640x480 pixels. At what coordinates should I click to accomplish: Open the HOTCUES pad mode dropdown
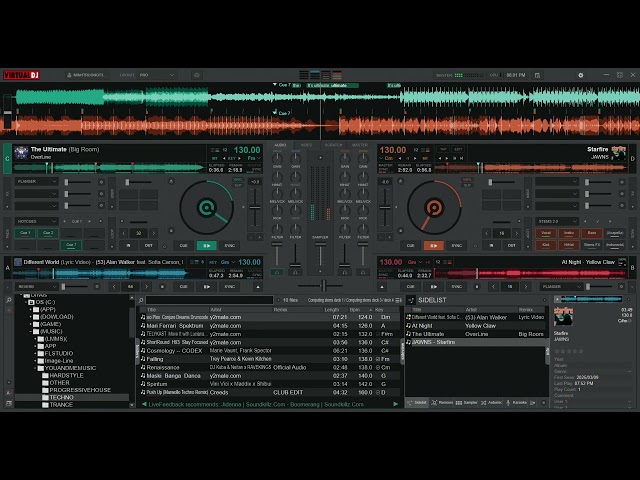(36, 221)
